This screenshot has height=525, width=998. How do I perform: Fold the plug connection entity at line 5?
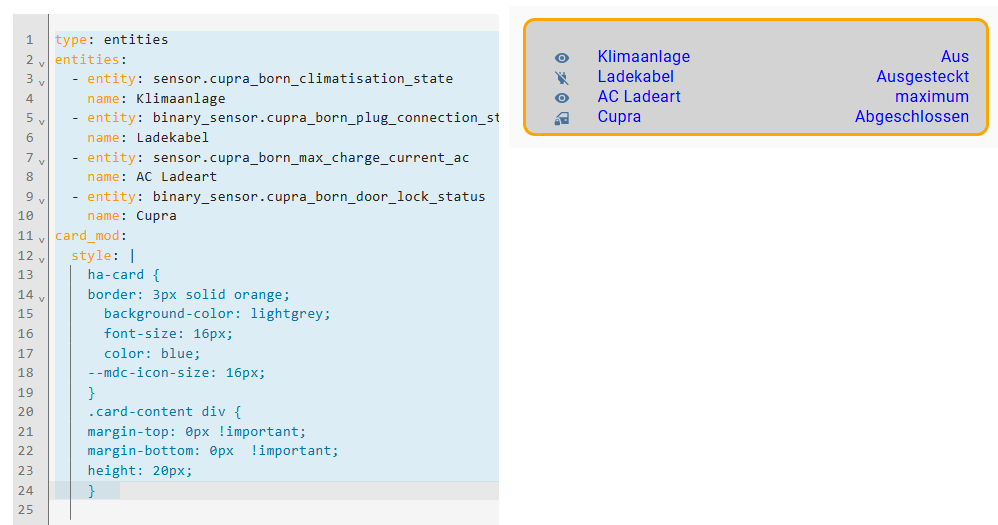coord(41,120)
